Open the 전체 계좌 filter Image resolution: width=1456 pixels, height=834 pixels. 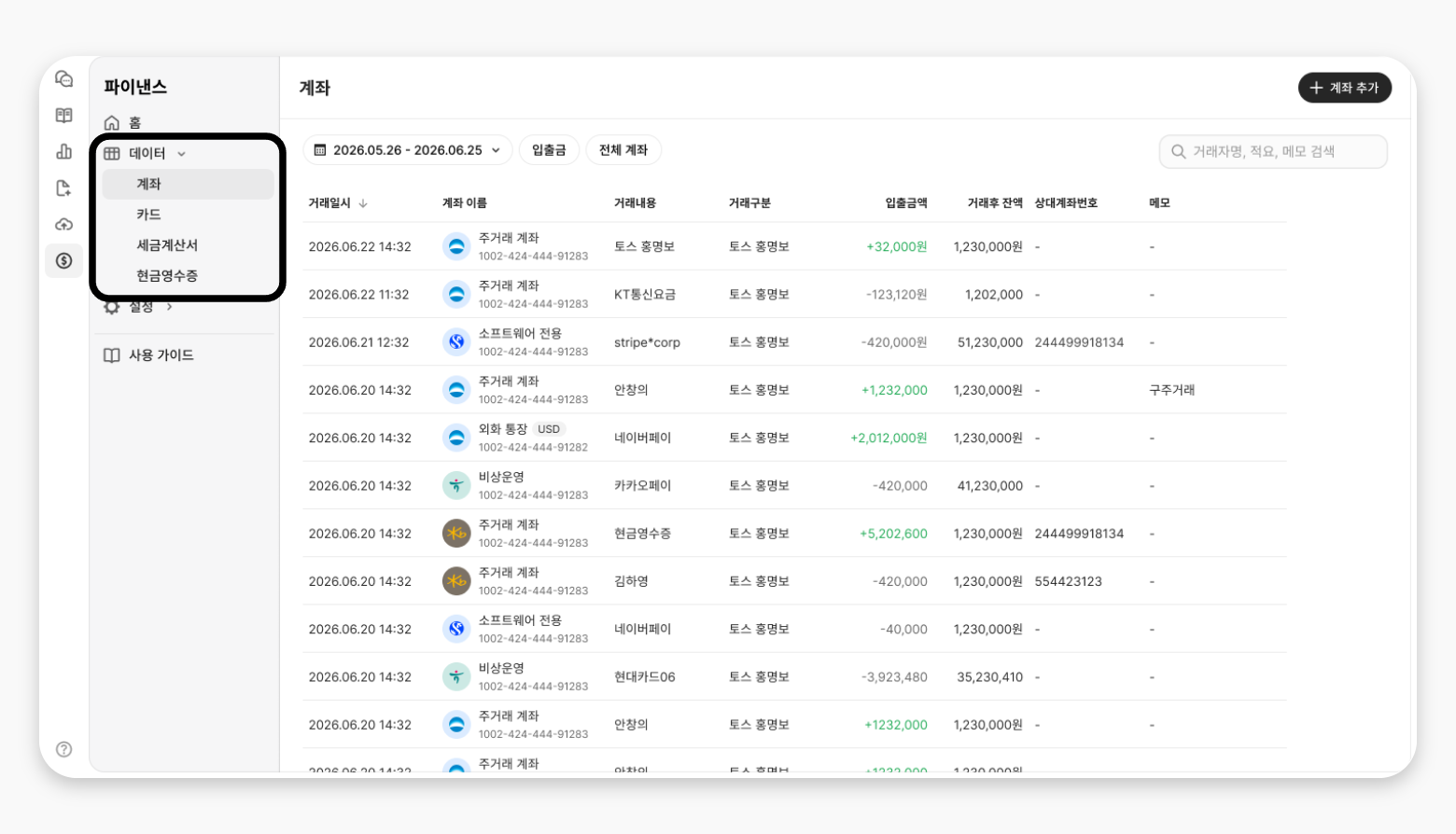coord(623,150)
